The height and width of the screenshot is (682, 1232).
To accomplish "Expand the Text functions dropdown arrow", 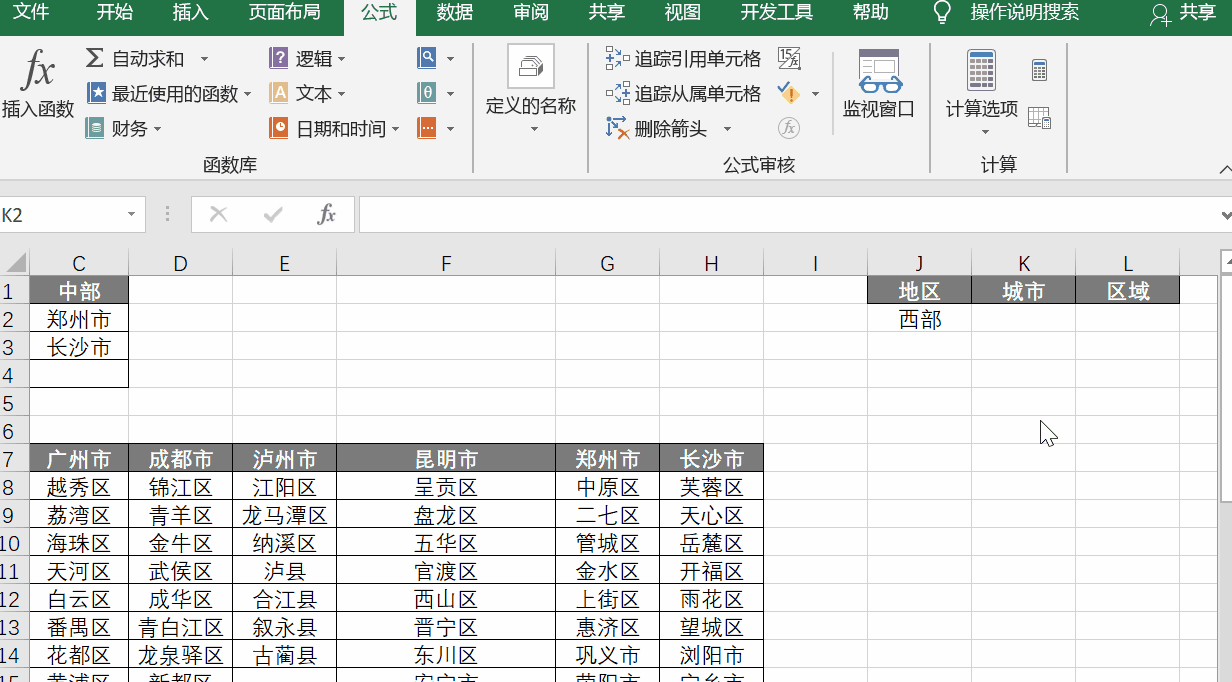I will point(342,95).
